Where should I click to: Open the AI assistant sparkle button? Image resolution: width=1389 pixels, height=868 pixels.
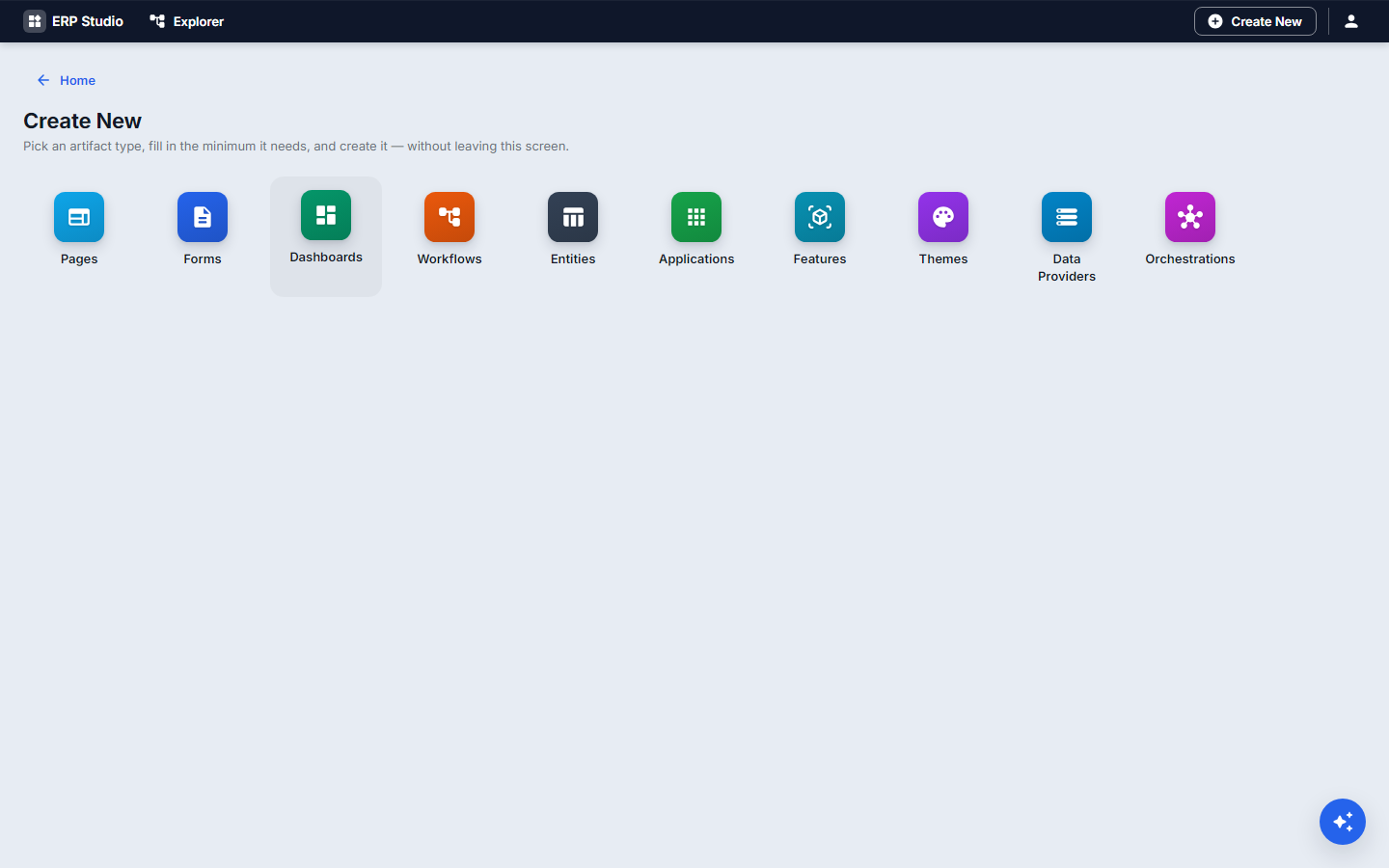(x=1343, y=822)
